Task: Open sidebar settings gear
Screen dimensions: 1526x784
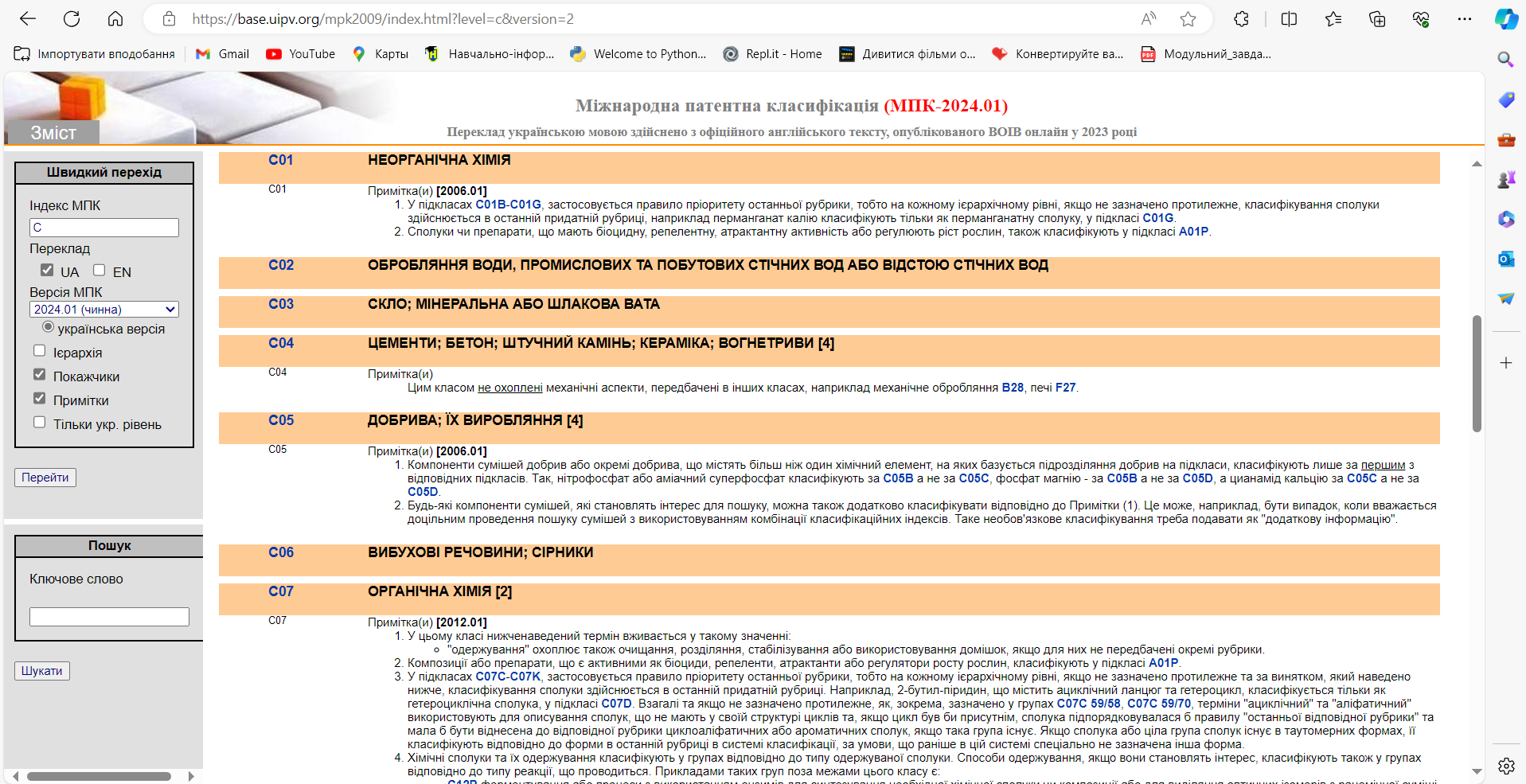Action: pyautogui.click(x=1506, y=766)
